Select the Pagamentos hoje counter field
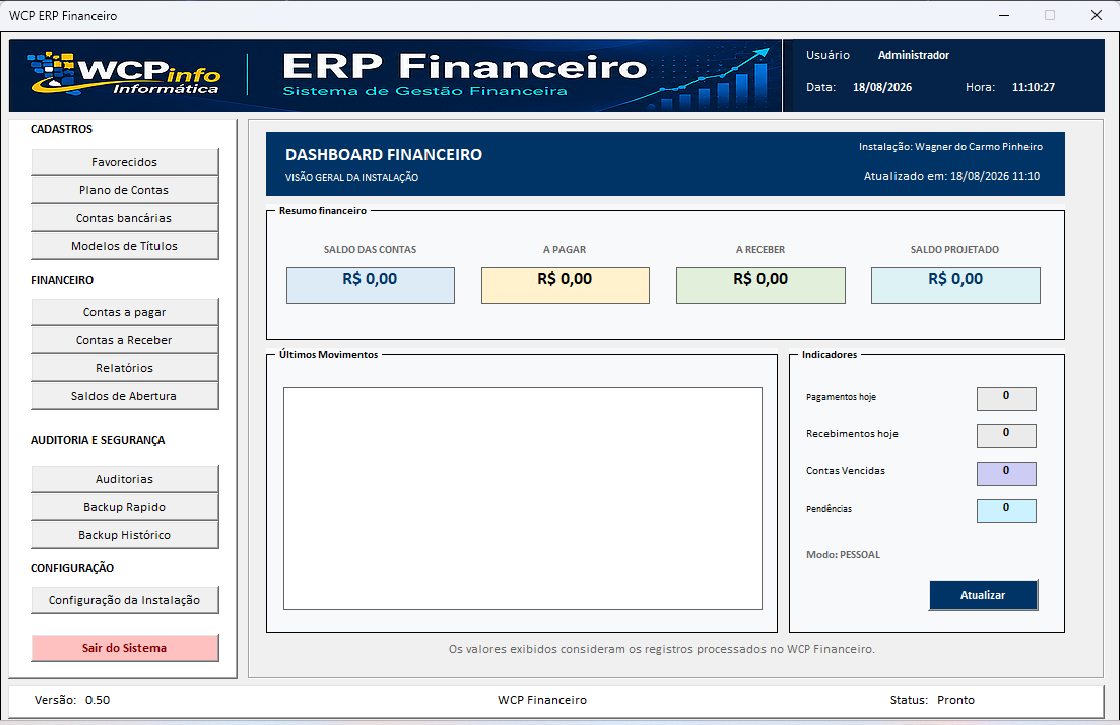 1006,399
